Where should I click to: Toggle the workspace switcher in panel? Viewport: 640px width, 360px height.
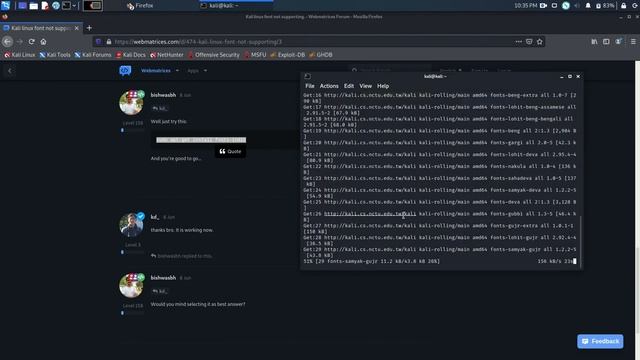tap(93, 6)
